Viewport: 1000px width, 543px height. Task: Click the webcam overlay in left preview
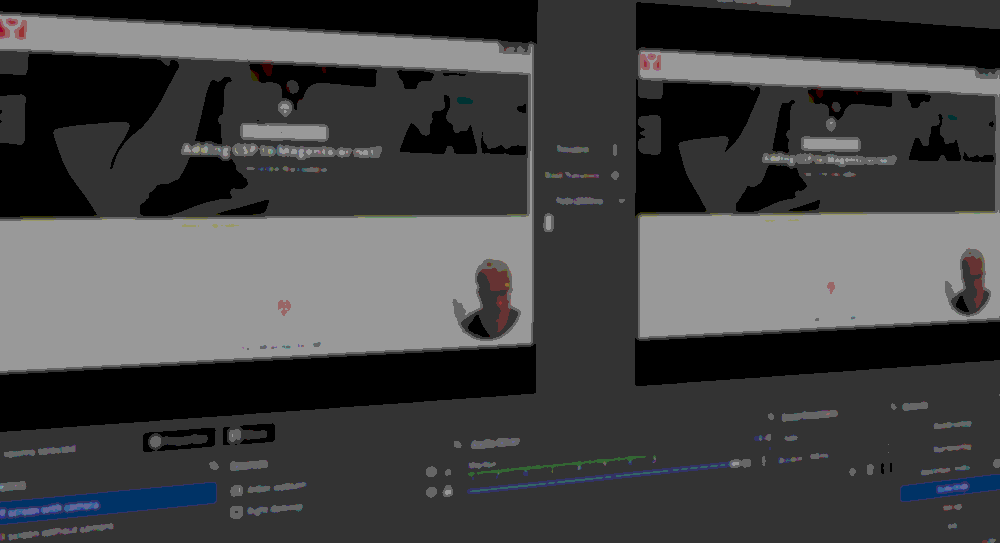coord(489,299)
